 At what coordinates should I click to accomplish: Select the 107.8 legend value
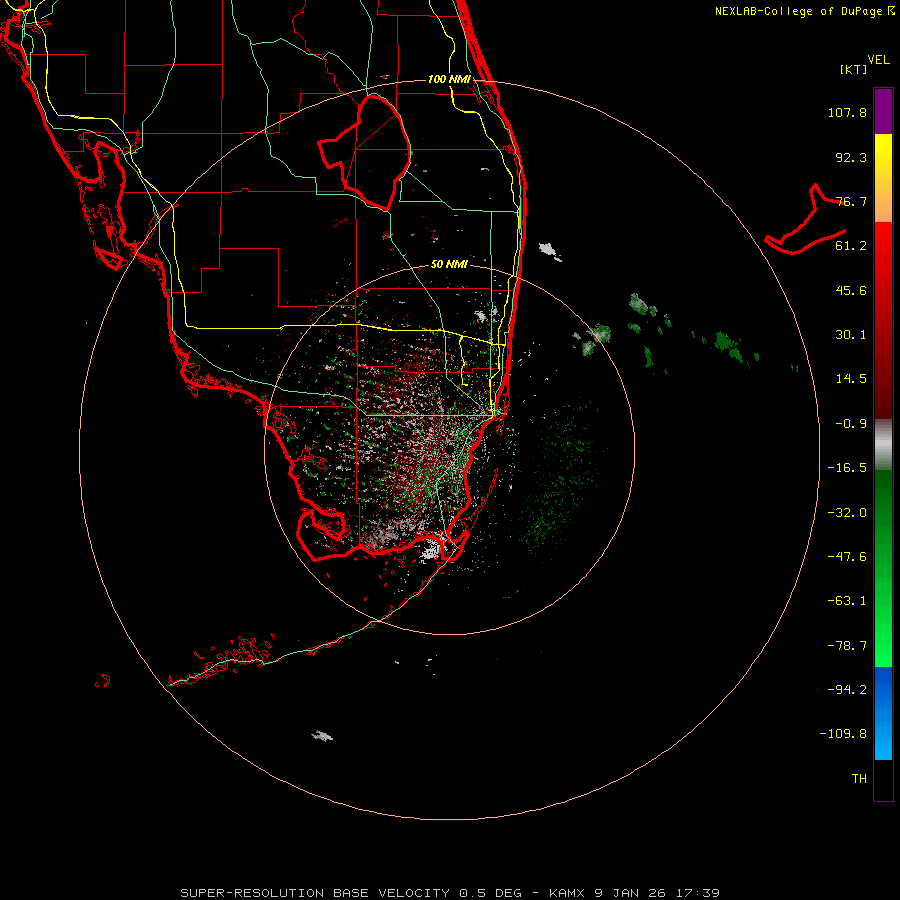tap(847, 112)
